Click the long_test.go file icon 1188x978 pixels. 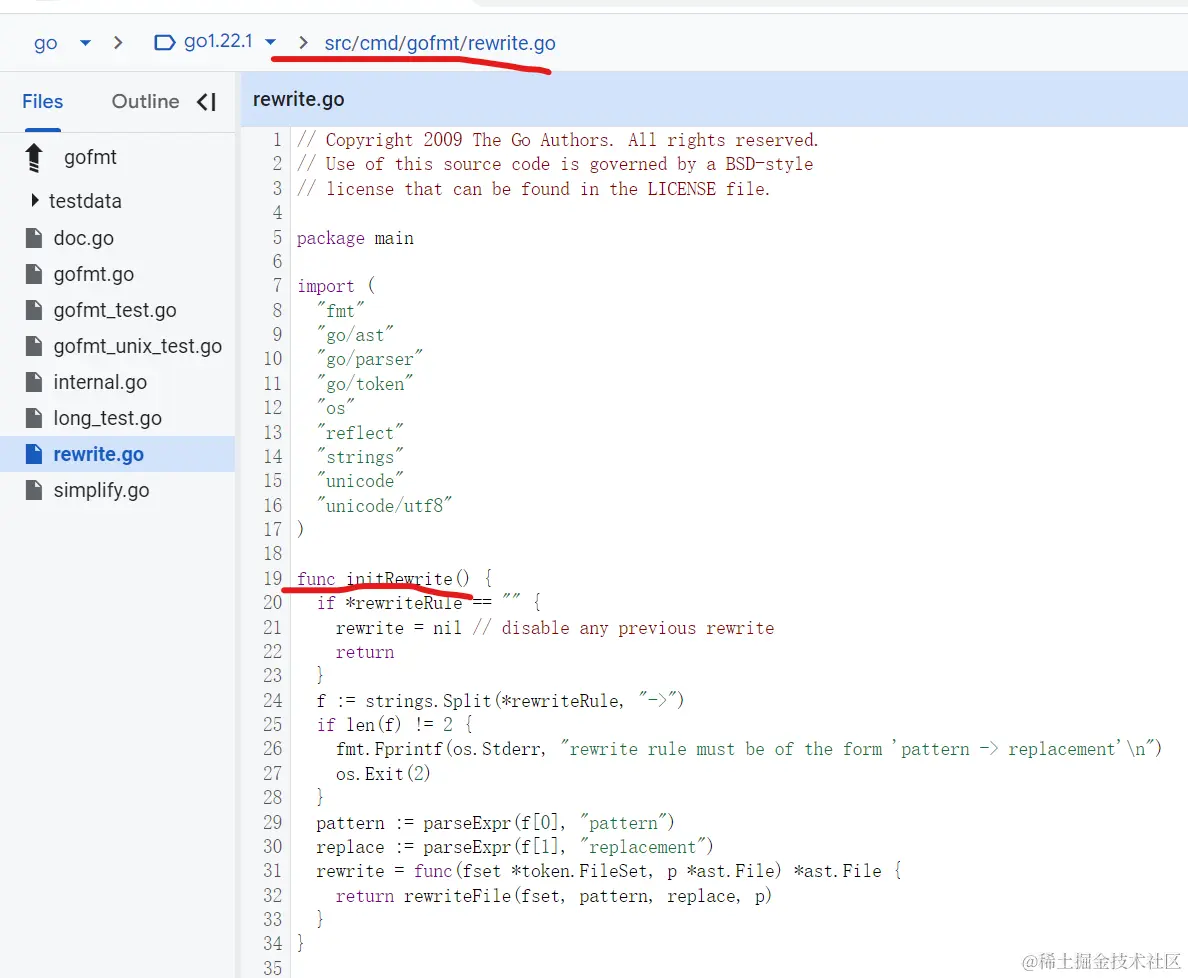pos(34,417)
